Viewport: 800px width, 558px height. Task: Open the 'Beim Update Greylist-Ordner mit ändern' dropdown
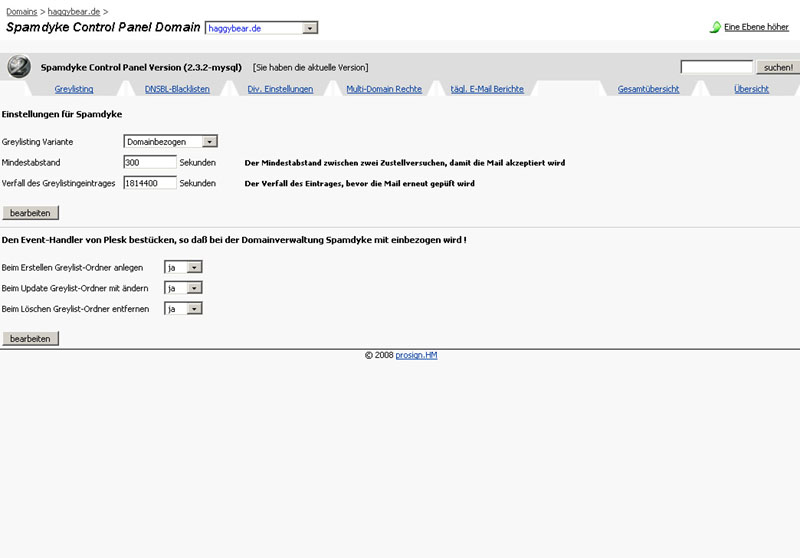pyautogui.click(x=183, y=288)
